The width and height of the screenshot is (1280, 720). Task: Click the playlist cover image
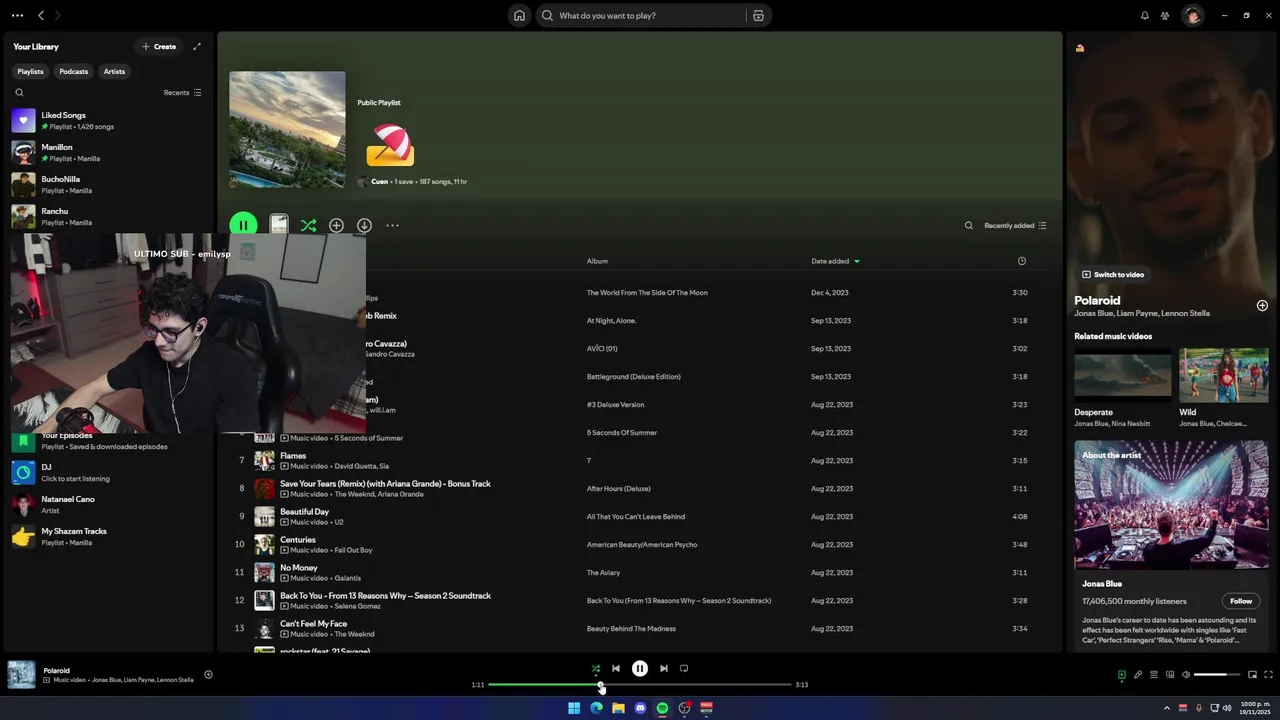click(287, 130)
